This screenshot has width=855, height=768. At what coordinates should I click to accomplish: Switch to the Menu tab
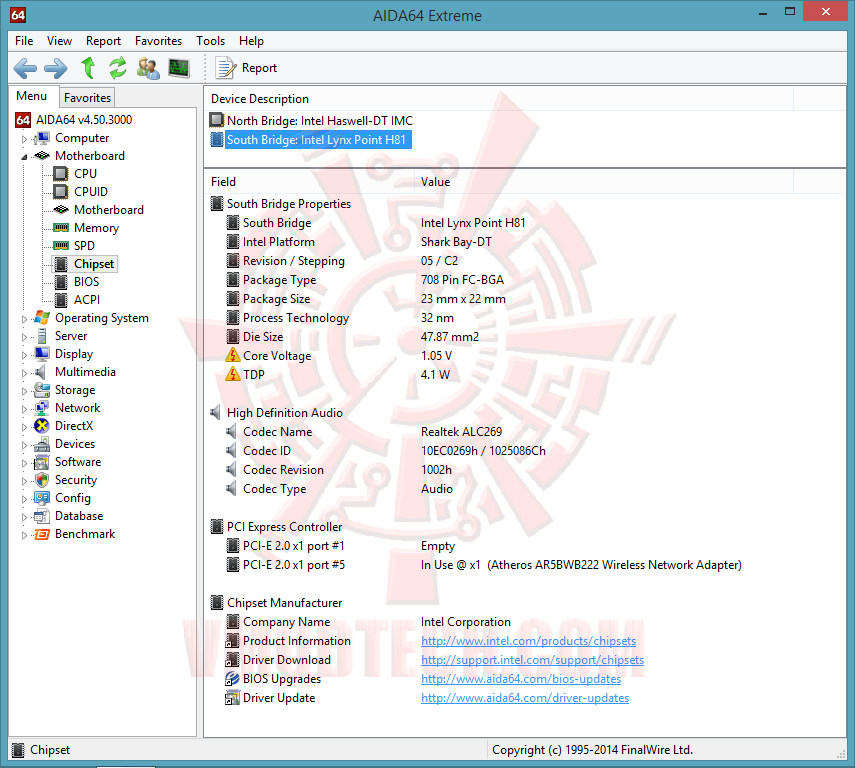coord(32,96)
